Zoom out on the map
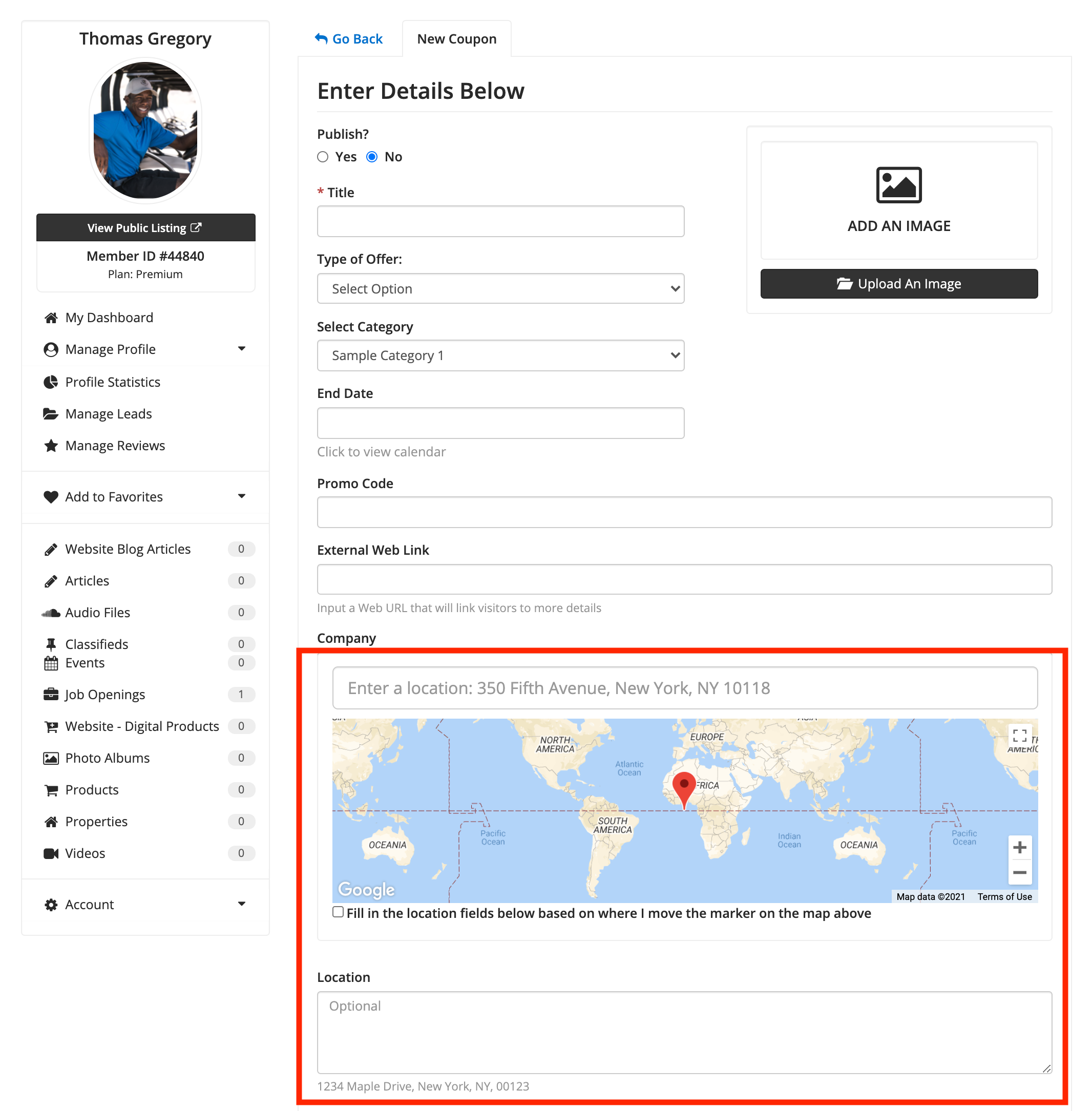The height and width of the screenshot is (1111, 1092). (x=1019, y=872)
